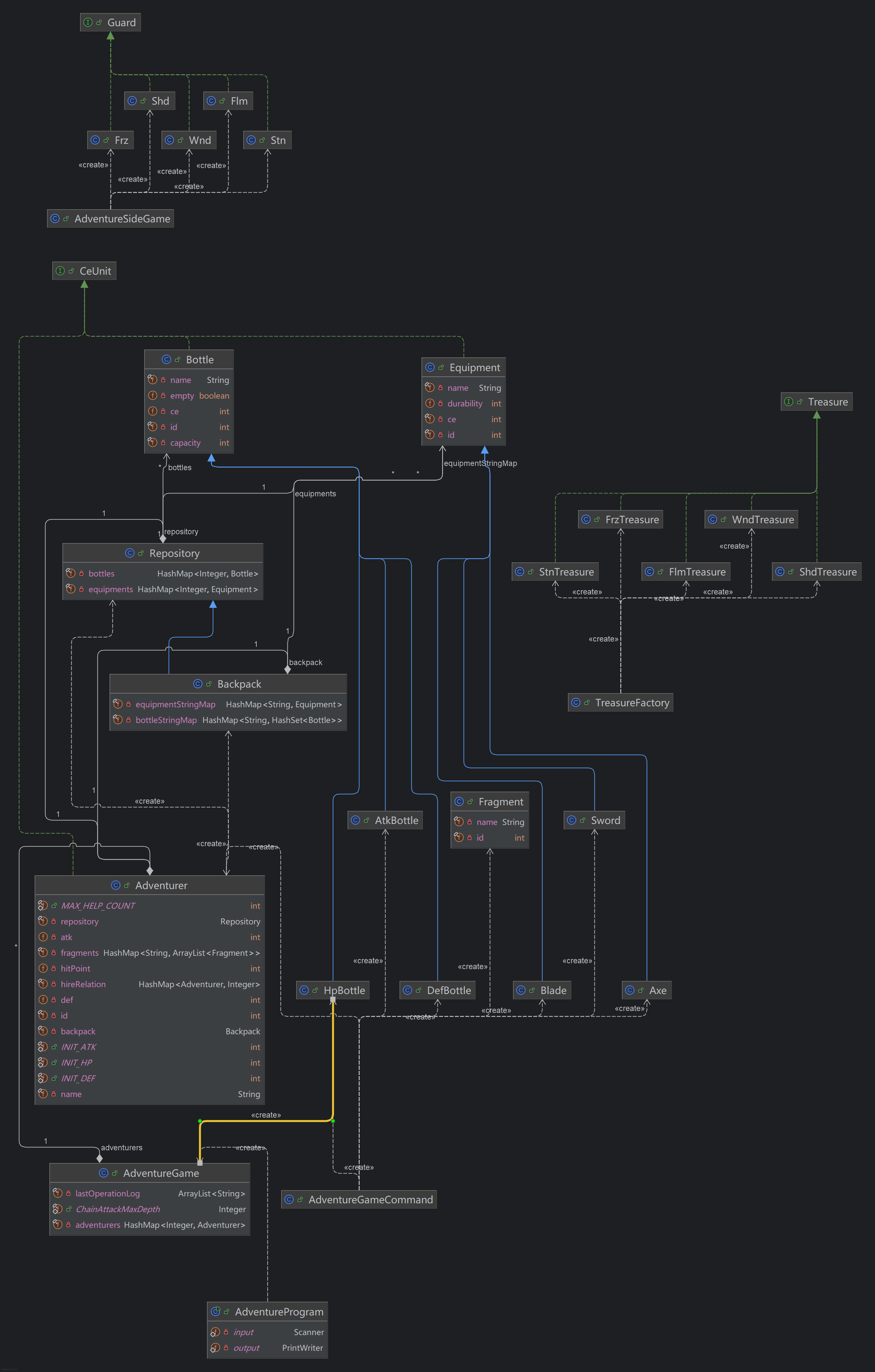This screenshot has height=1372, width=875.
Task: Select the 'INIT_DEF' field in Adventurer
Action: pyautogui.click(x=149, y=1078)
